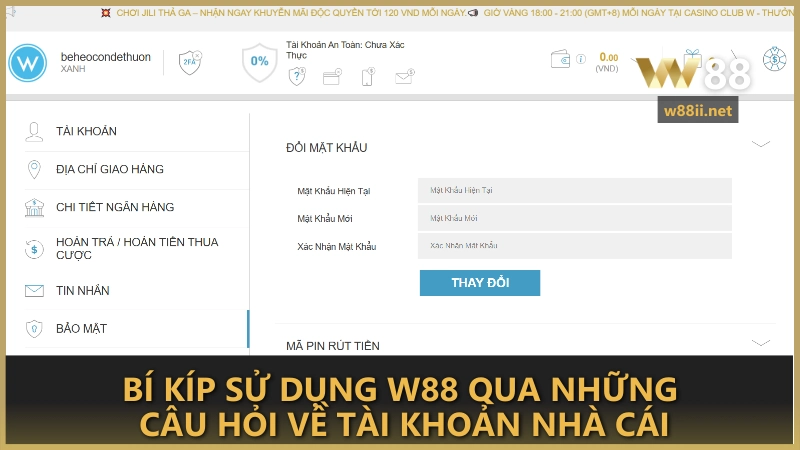Image resolution: width=800 pixels, height=450 pixels.
Task: Click the dollar wheel icon
Action: [774, 59]
